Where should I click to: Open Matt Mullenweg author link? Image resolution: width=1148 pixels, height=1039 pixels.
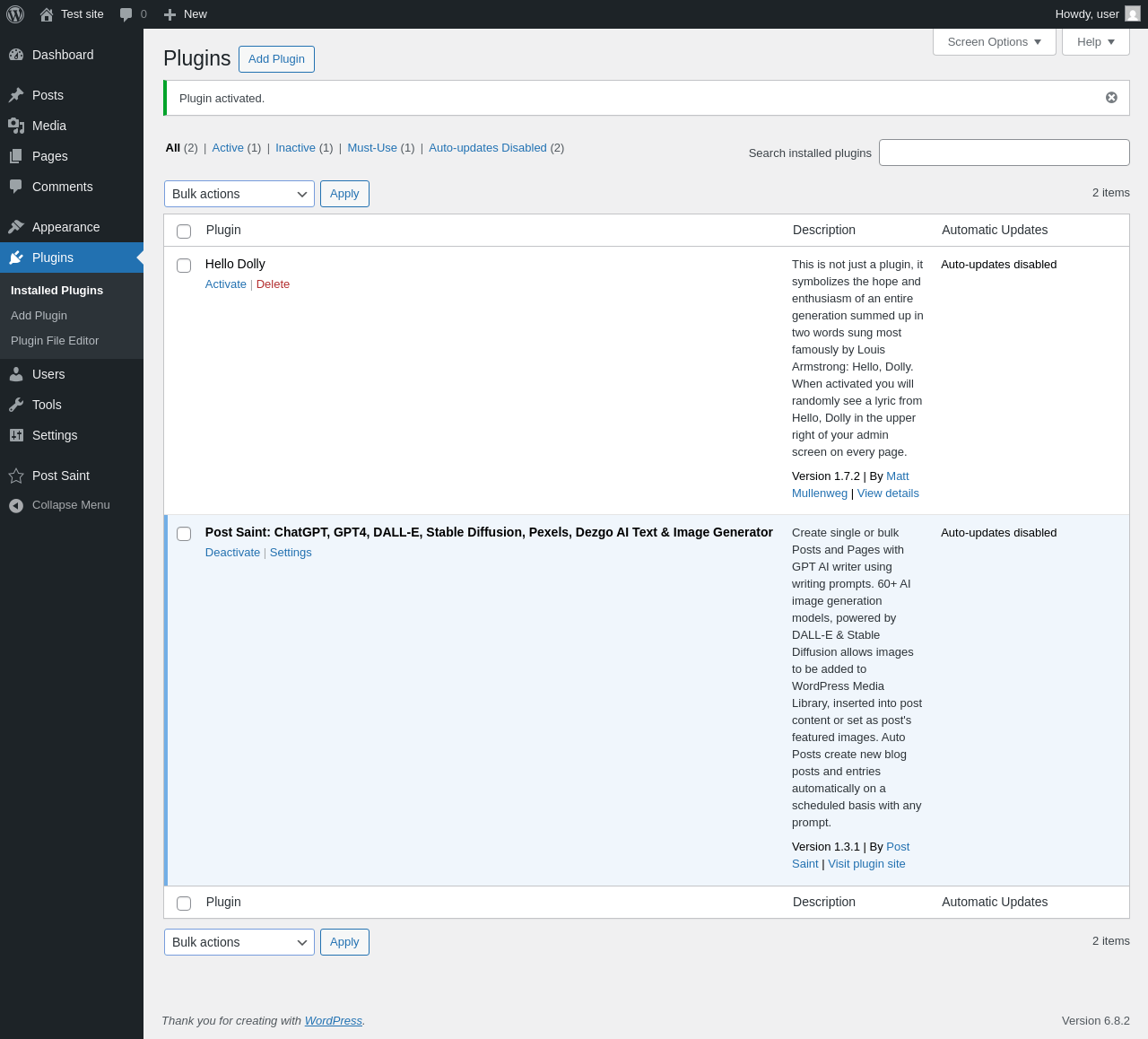(897, 476)
